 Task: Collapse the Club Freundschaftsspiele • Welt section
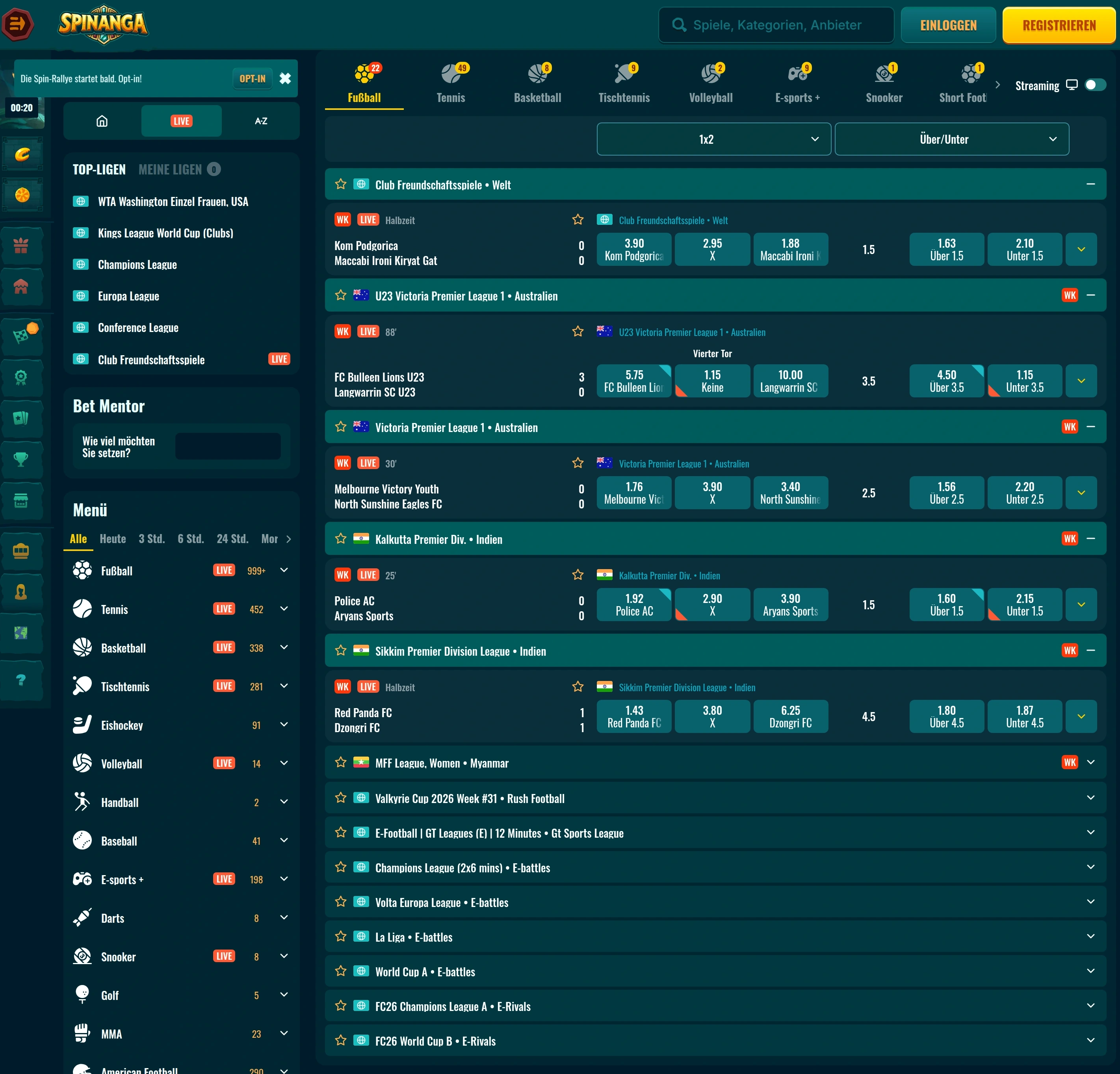(x=1090, y=184)
